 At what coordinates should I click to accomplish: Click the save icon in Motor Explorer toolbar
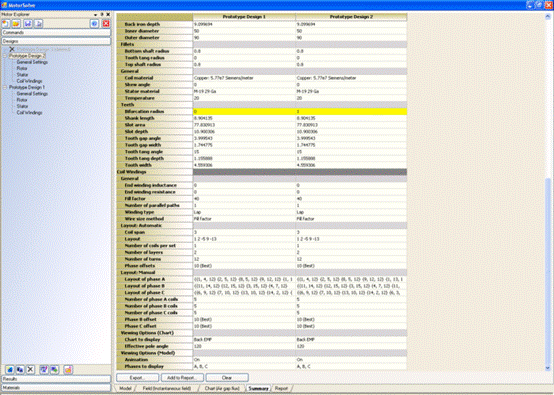(28, 24)
